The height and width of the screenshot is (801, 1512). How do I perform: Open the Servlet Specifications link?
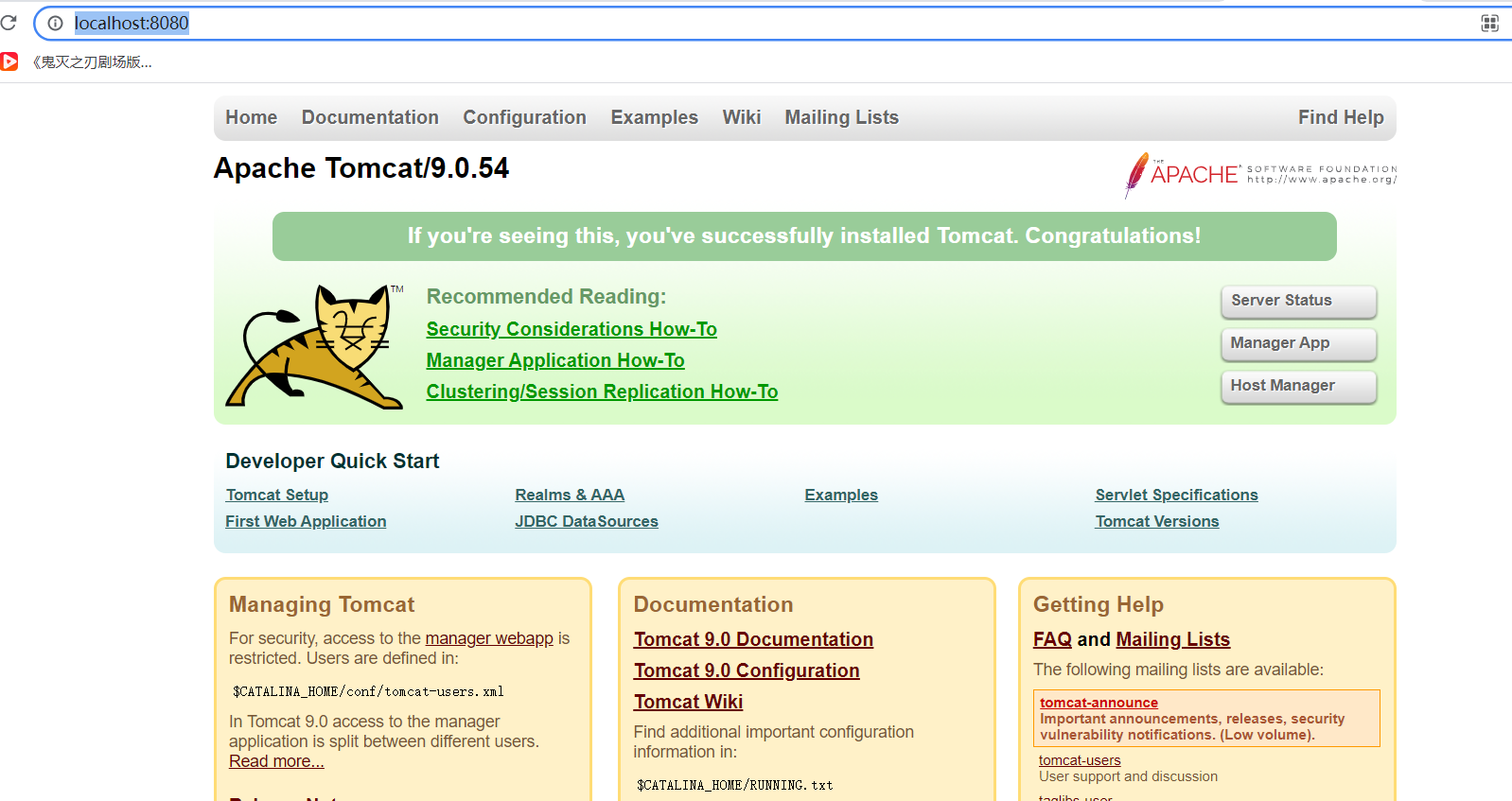(x=1176, y=495)
